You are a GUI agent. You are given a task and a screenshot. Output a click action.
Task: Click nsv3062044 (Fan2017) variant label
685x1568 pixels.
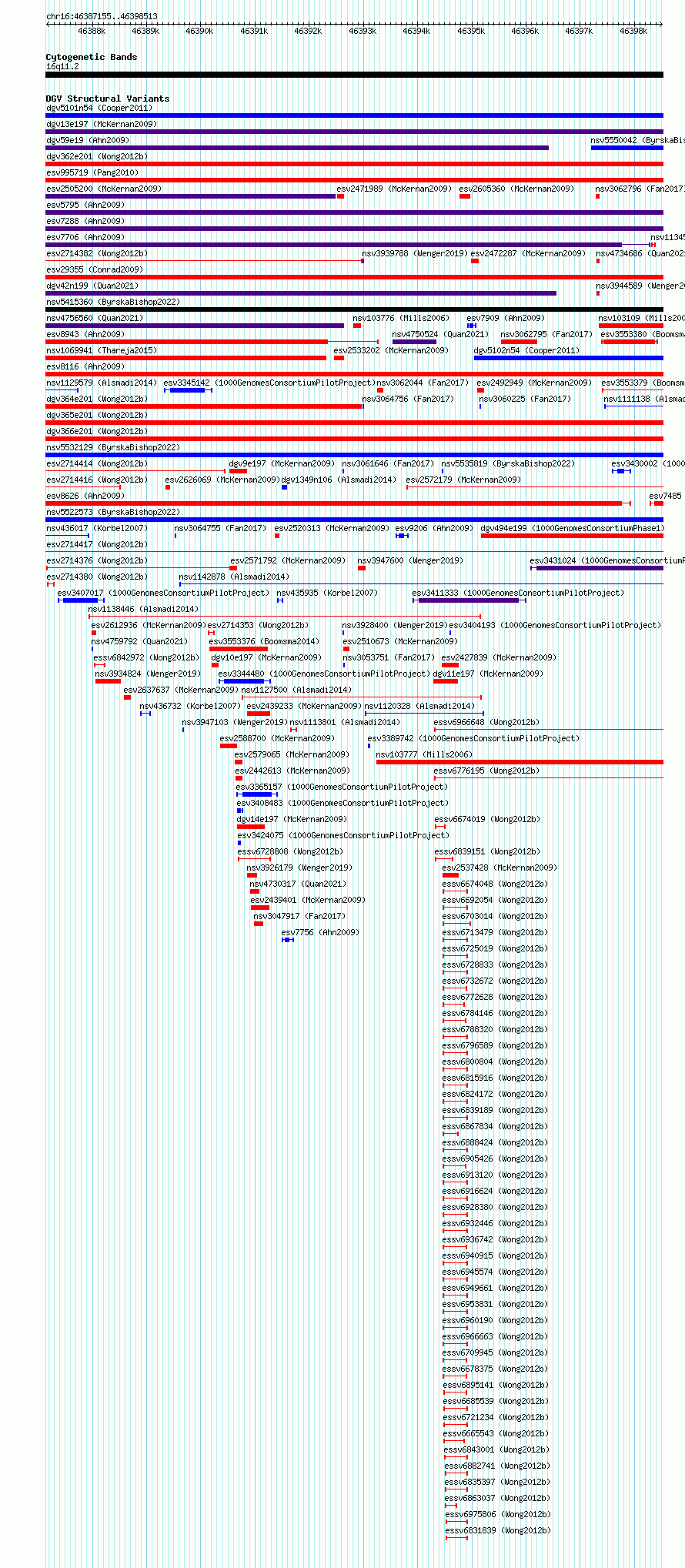coord(423,383)
